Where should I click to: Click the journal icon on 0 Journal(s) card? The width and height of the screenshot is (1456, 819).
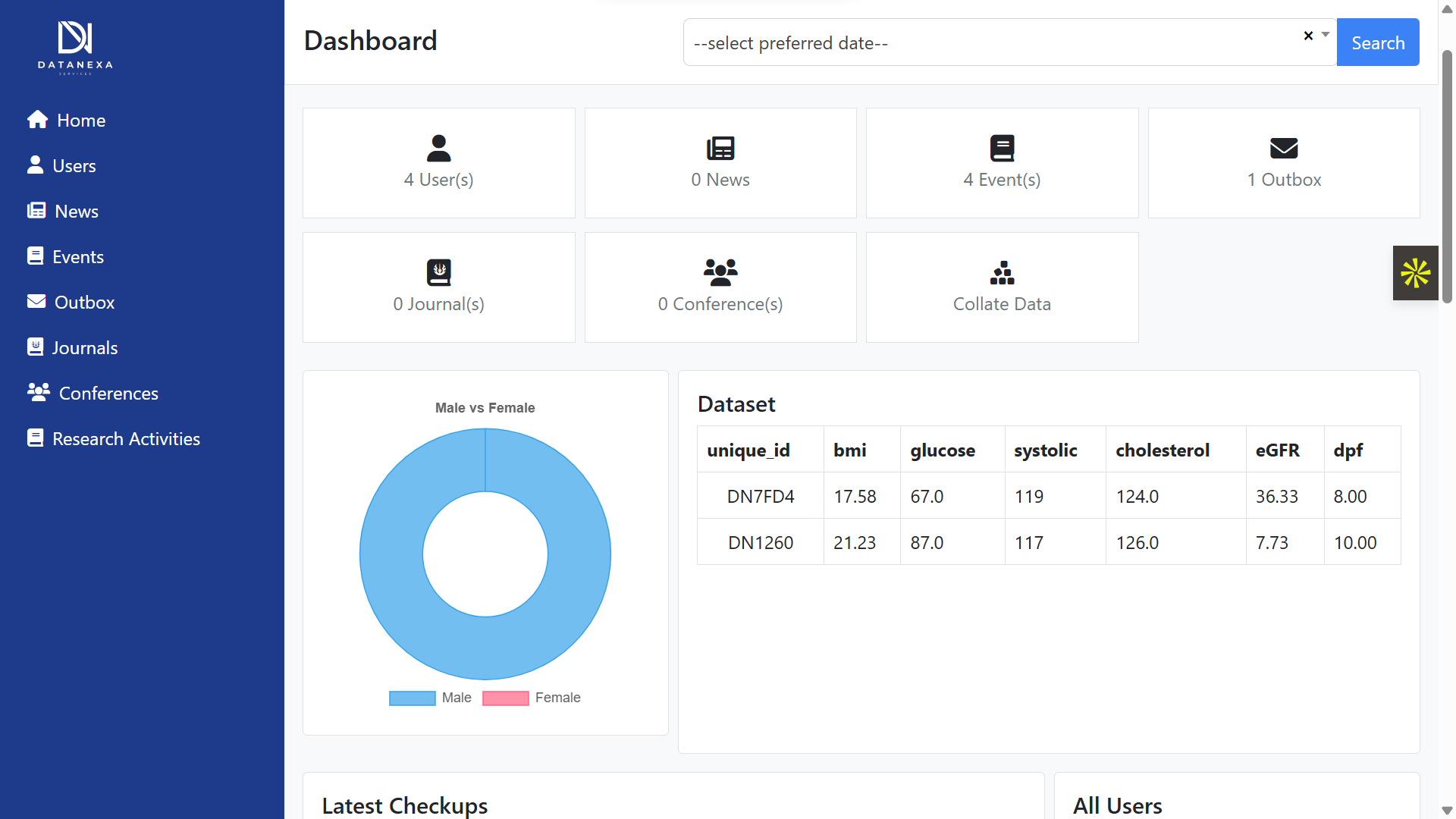[x=438, y=272]
